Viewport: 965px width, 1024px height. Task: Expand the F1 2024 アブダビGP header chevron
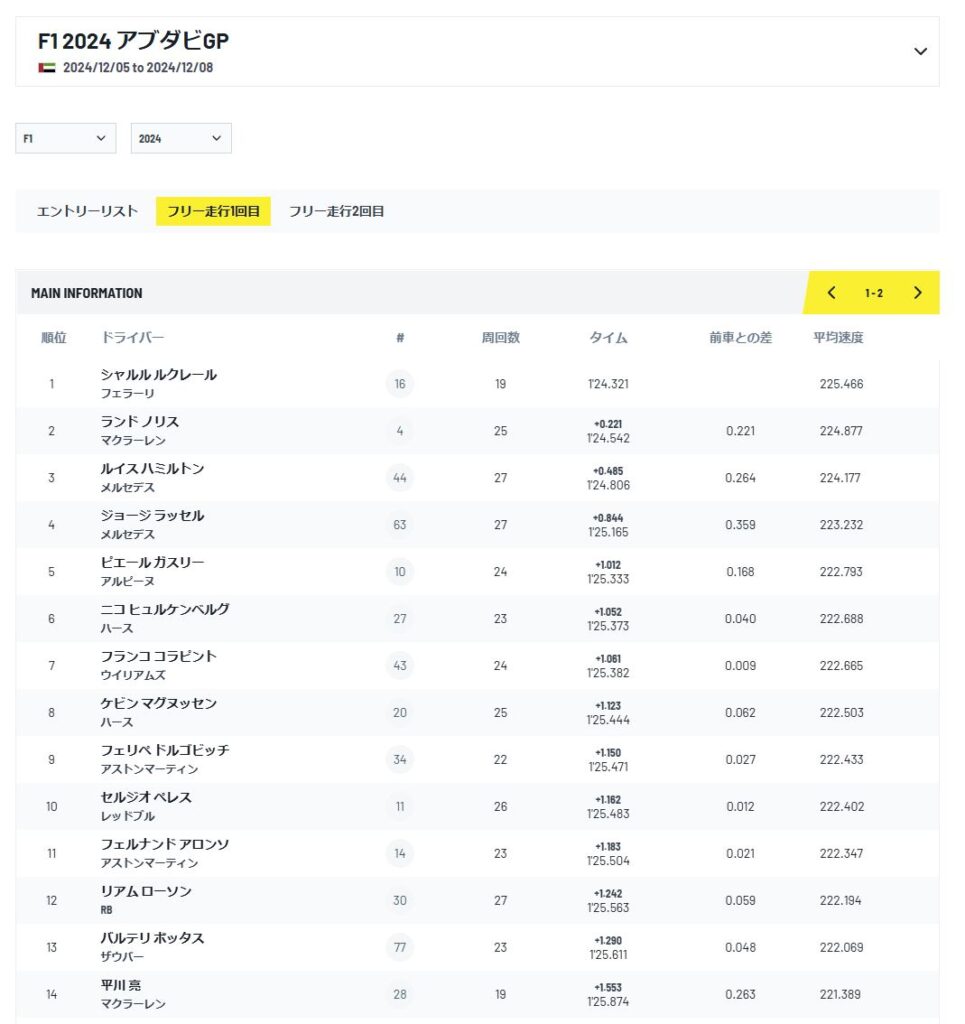pyautogui.click(x=920, y=51)
